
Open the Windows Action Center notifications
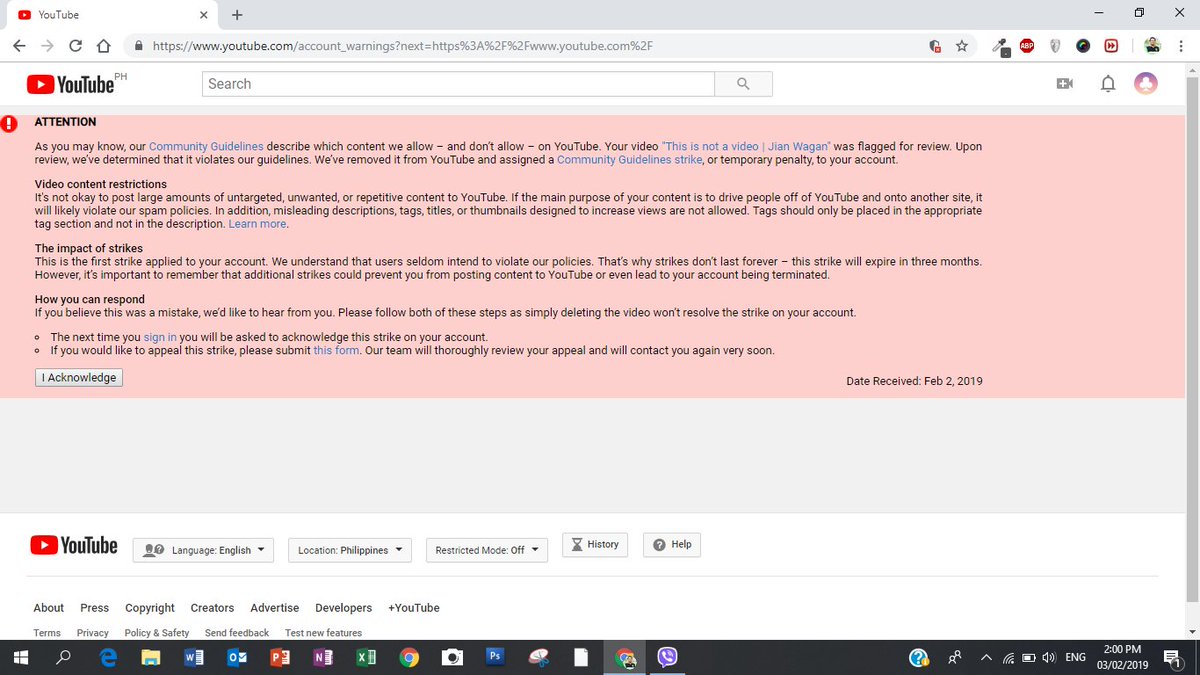coord(1171,657)
